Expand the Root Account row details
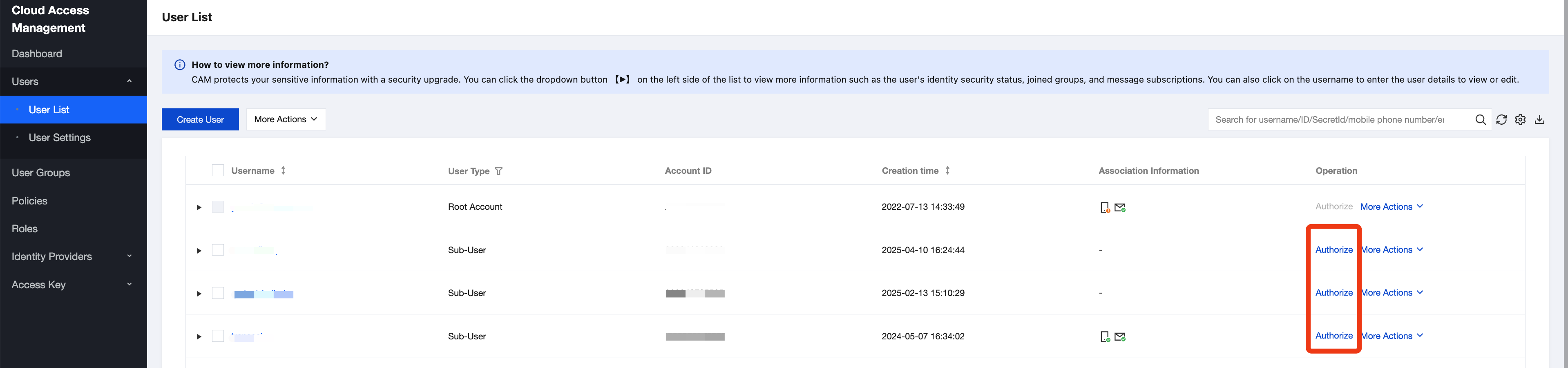1568x368 pixels. 199,207
